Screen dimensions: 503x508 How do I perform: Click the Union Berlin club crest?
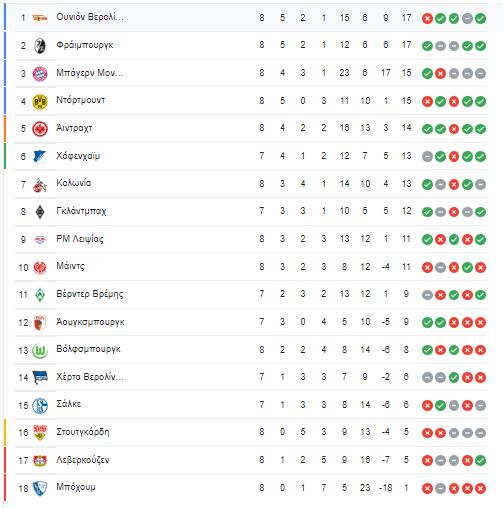[x=40, y=18]
